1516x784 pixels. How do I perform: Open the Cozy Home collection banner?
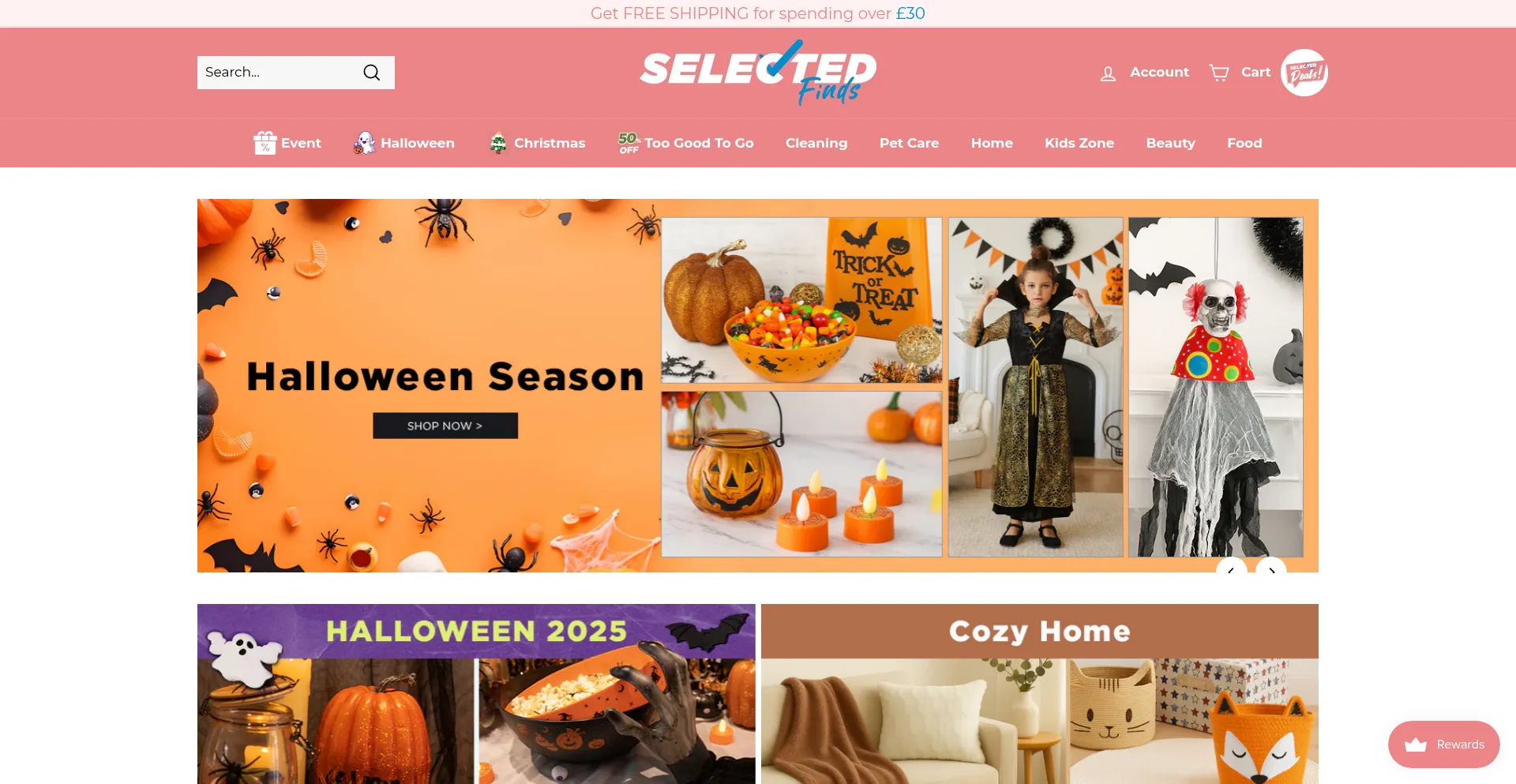pyautogui.click(x=1040, y=694)
